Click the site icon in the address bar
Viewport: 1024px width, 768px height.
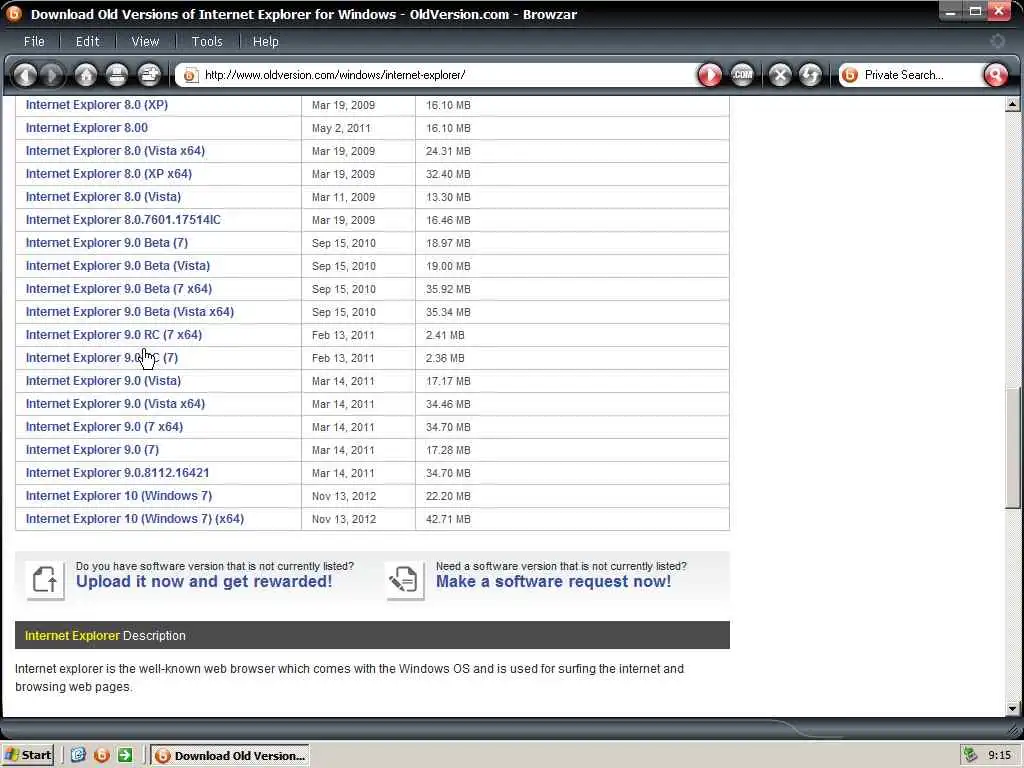click(190, 75)
